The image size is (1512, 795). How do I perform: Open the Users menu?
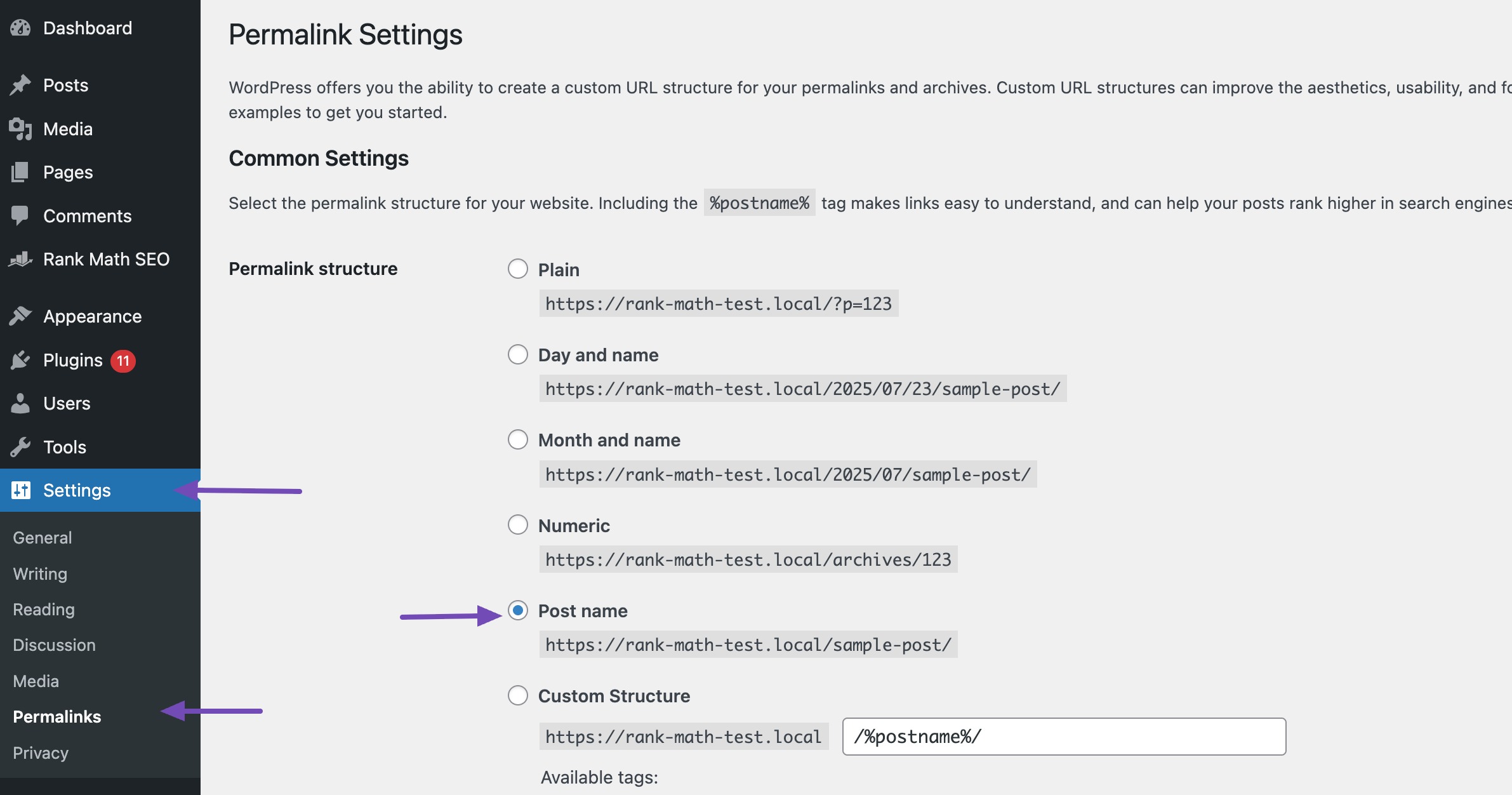pos(100,403)
